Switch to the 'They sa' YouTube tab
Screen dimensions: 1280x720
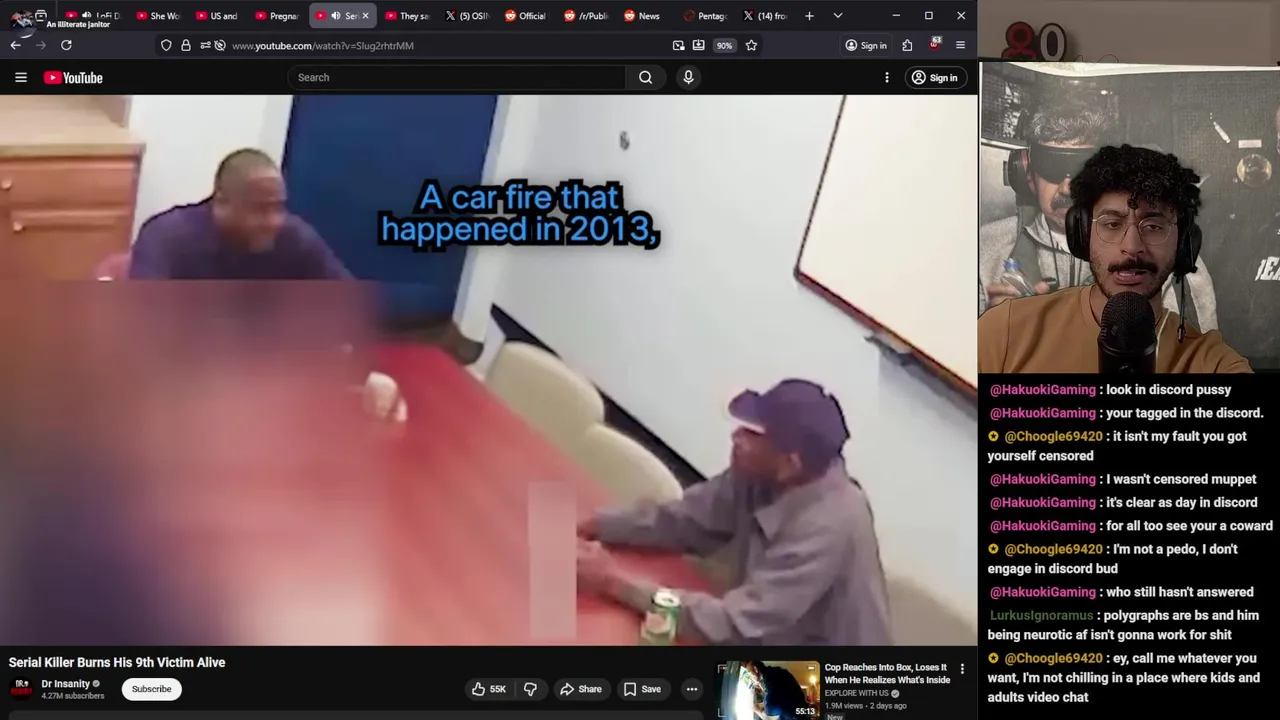point(407,16)
